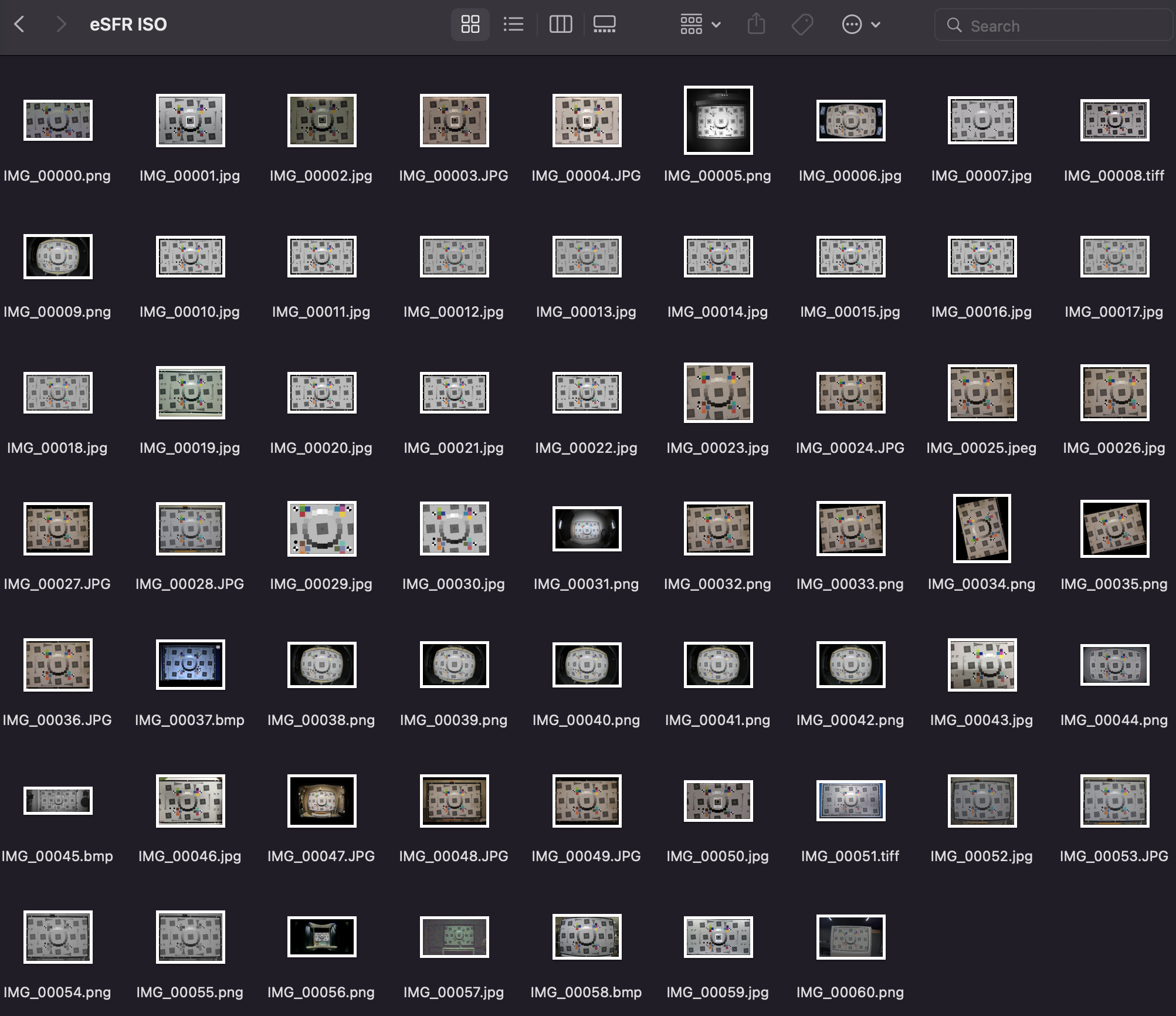Click the file name IMG_00010.jpg

tap(190, 312)
